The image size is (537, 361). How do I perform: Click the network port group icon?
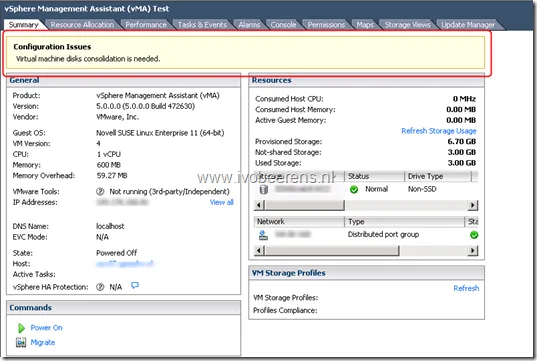(x=263, y=235)
